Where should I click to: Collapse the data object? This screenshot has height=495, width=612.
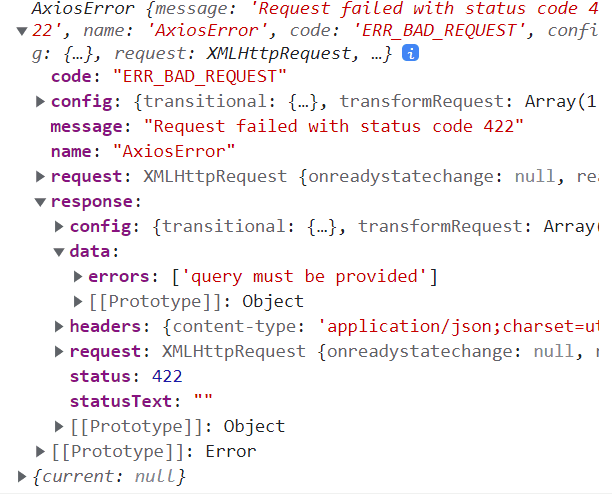coord(59,252)
